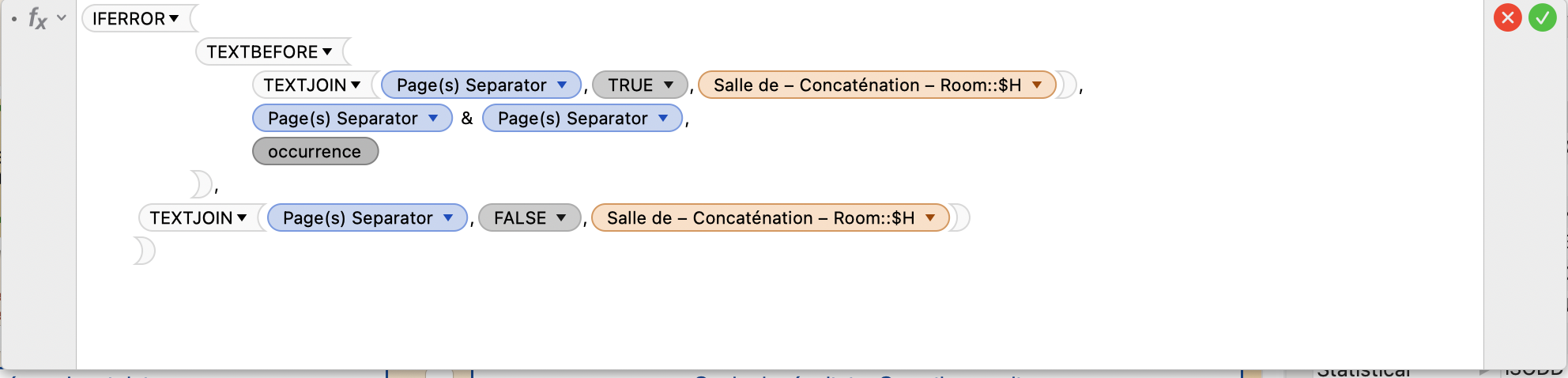Open first TEXTJOIN function dropdown arrow
Image resolution: width=1568 pixels, height=378 pixels.
(356, 85)
